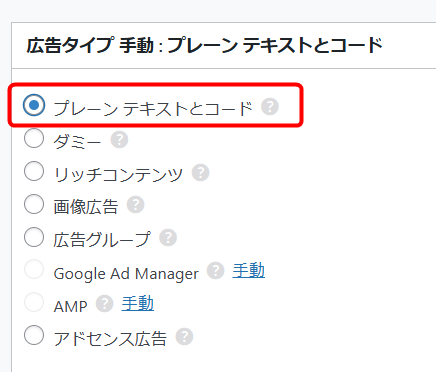
Task: Open help icon for 広告グループ
Action: tap(168, 238)
